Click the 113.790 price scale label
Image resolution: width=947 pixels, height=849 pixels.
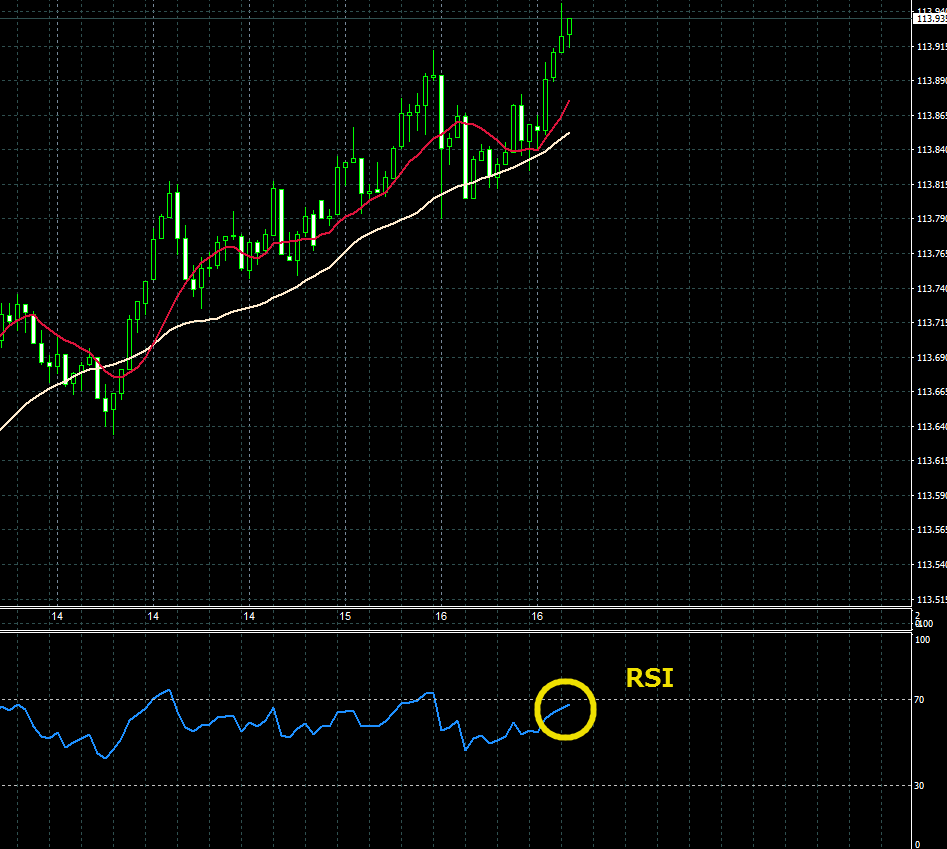(930, 219)
